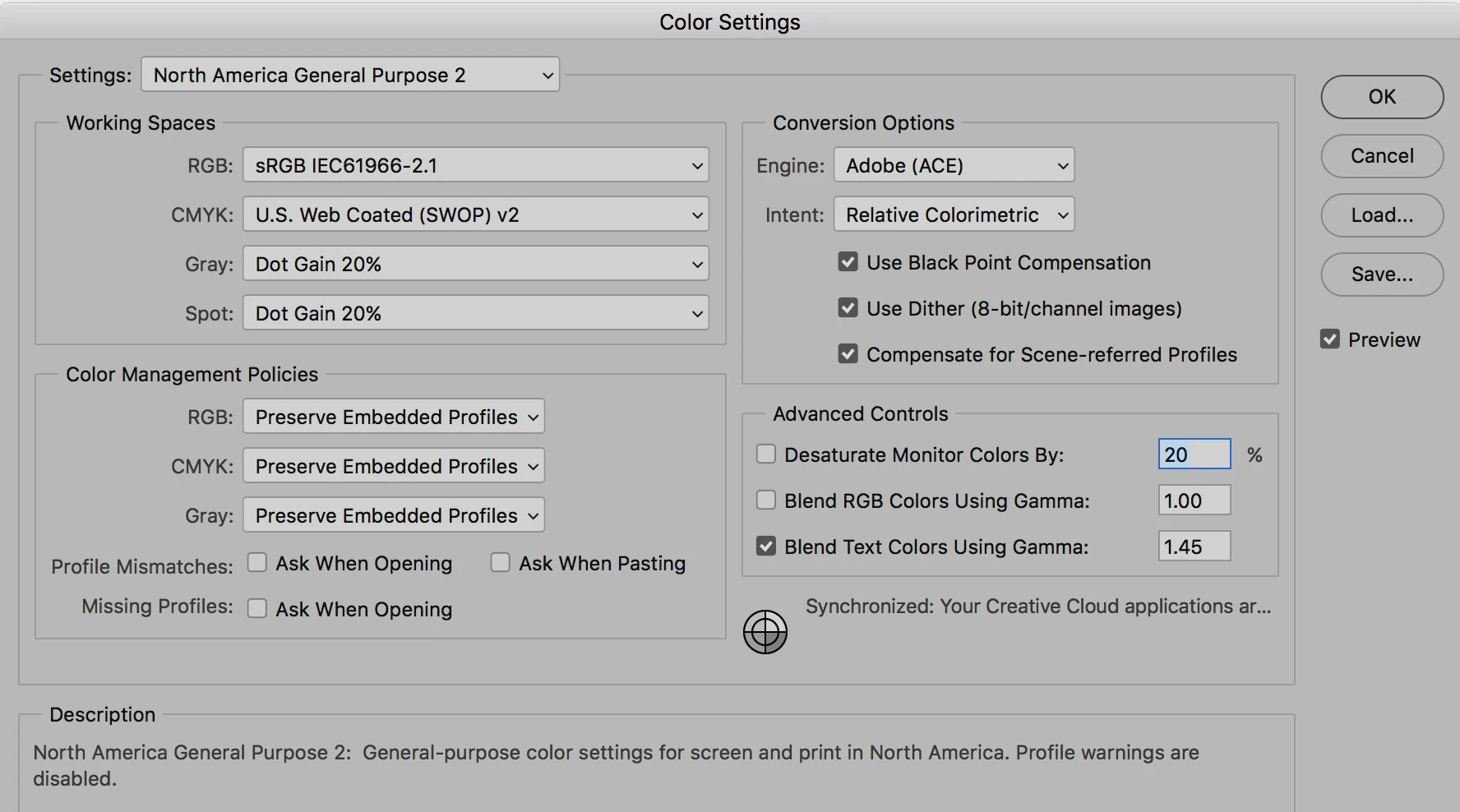Click Load... to import color settings
Viewport: 1460px width, 812px height.
[x=1381, y=215]
